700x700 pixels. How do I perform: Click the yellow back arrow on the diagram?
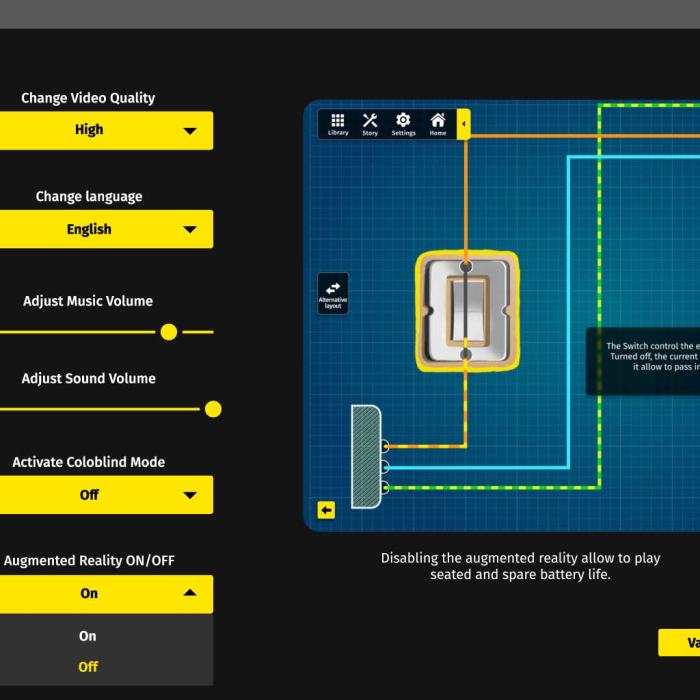(x=326, y=510)
